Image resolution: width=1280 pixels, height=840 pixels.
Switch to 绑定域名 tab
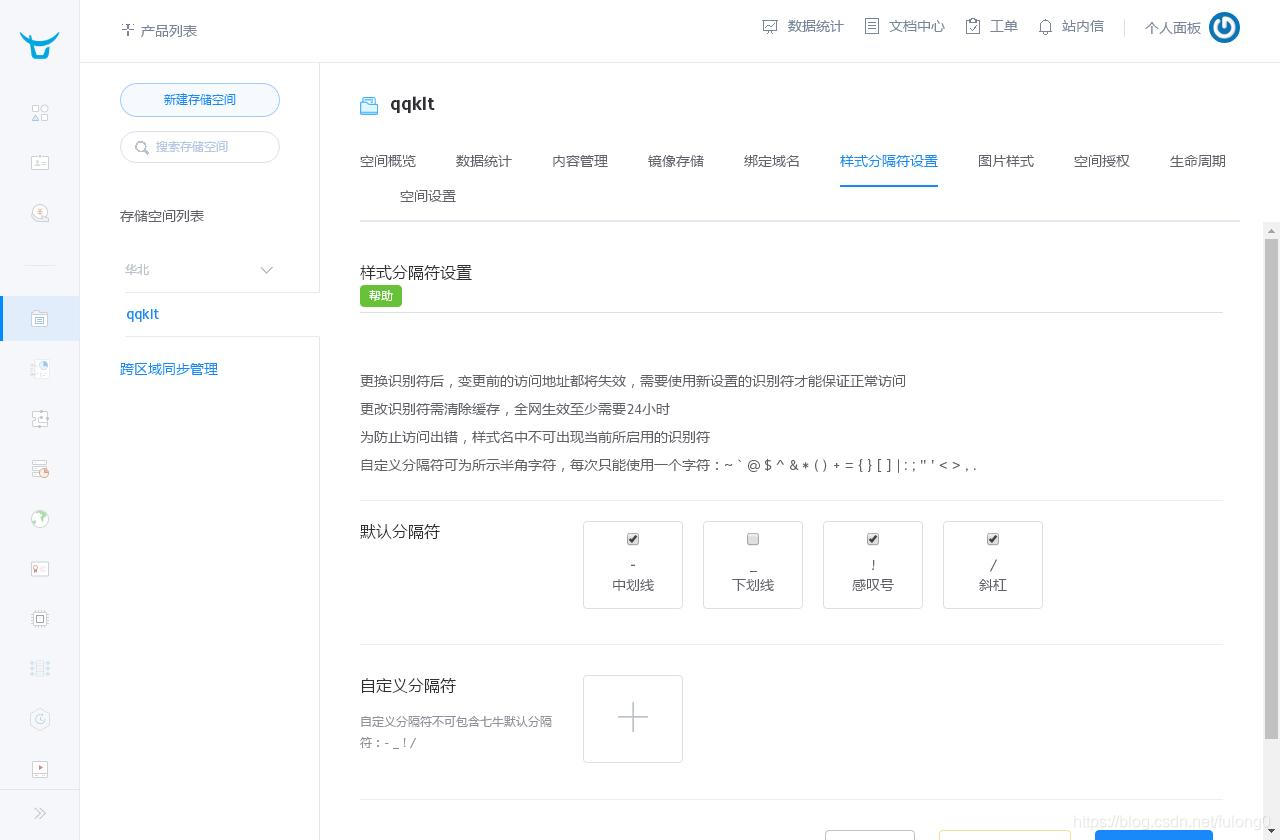click(x=772, y=161)
